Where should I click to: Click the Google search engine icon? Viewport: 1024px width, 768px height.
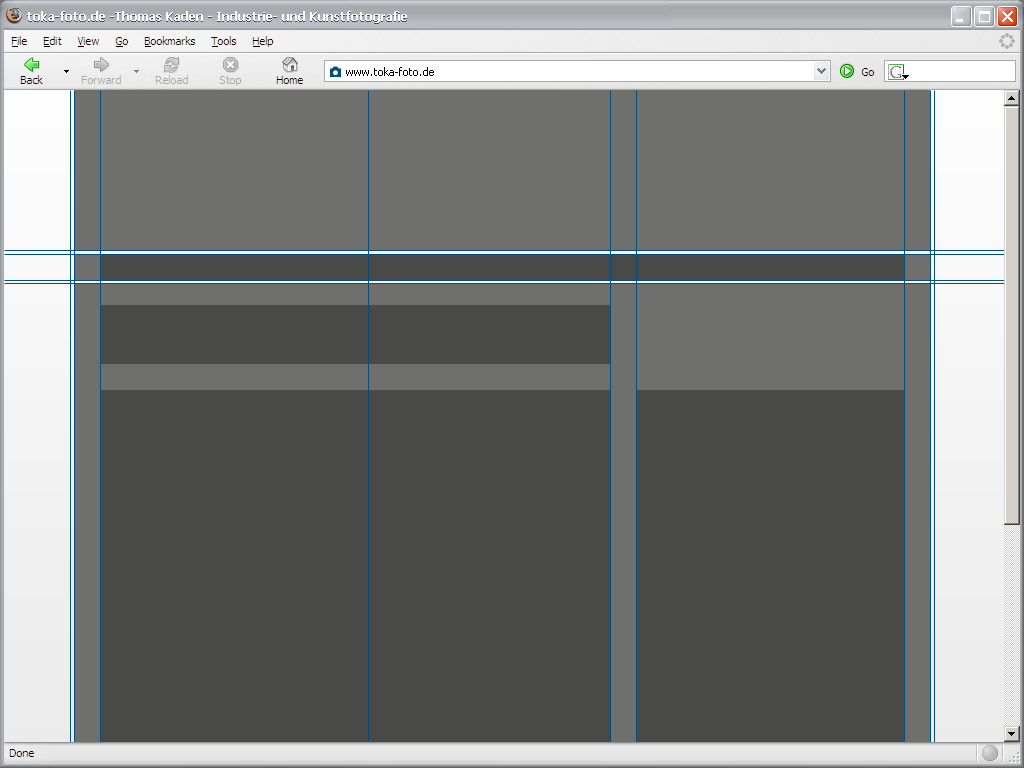[x=897, y=72]
